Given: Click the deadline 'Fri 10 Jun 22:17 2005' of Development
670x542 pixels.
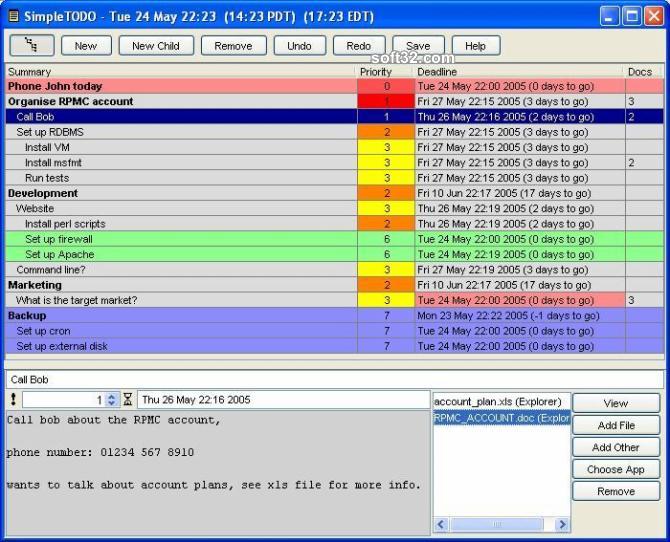Looking at the screenshot, I should coord(520,193).
